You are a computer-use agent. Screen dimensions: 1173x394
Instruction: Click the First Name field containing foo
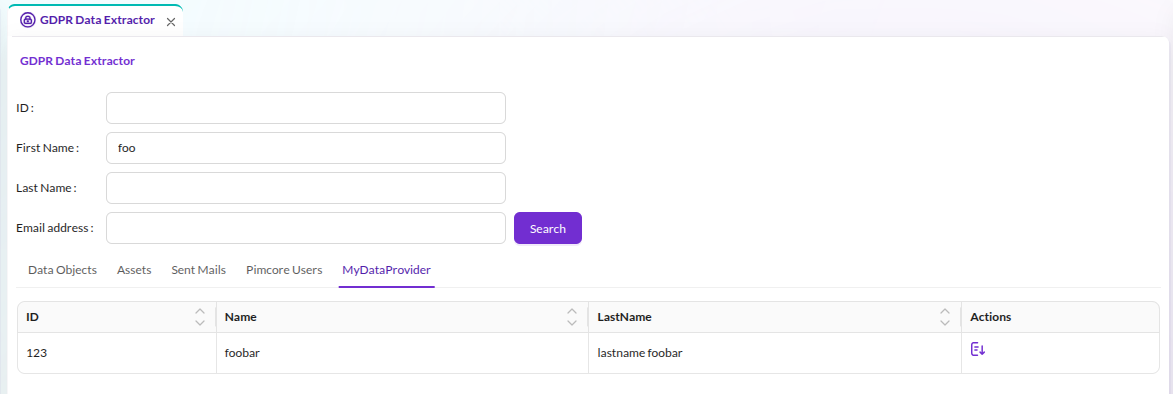point(306,148)
